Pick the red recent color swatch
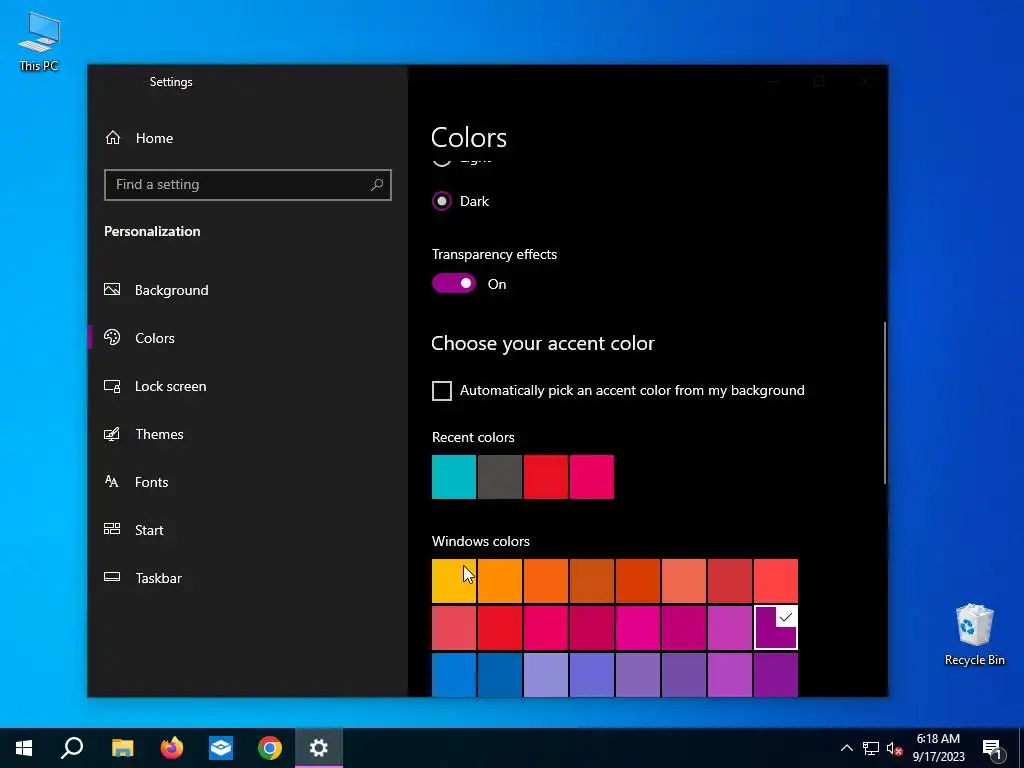The height and width of the screenshot is (768, 1024). coord(546,477)
